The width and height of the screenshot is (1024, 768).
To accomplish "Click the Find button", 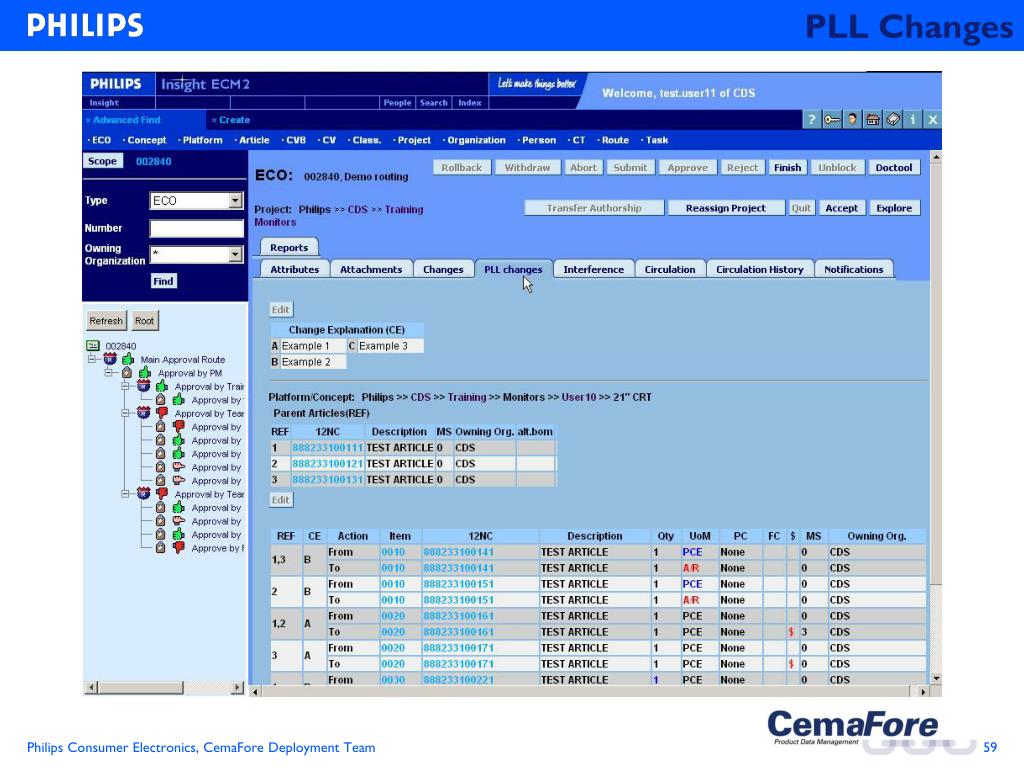I will pyautogui.click(x=163, y=281).
